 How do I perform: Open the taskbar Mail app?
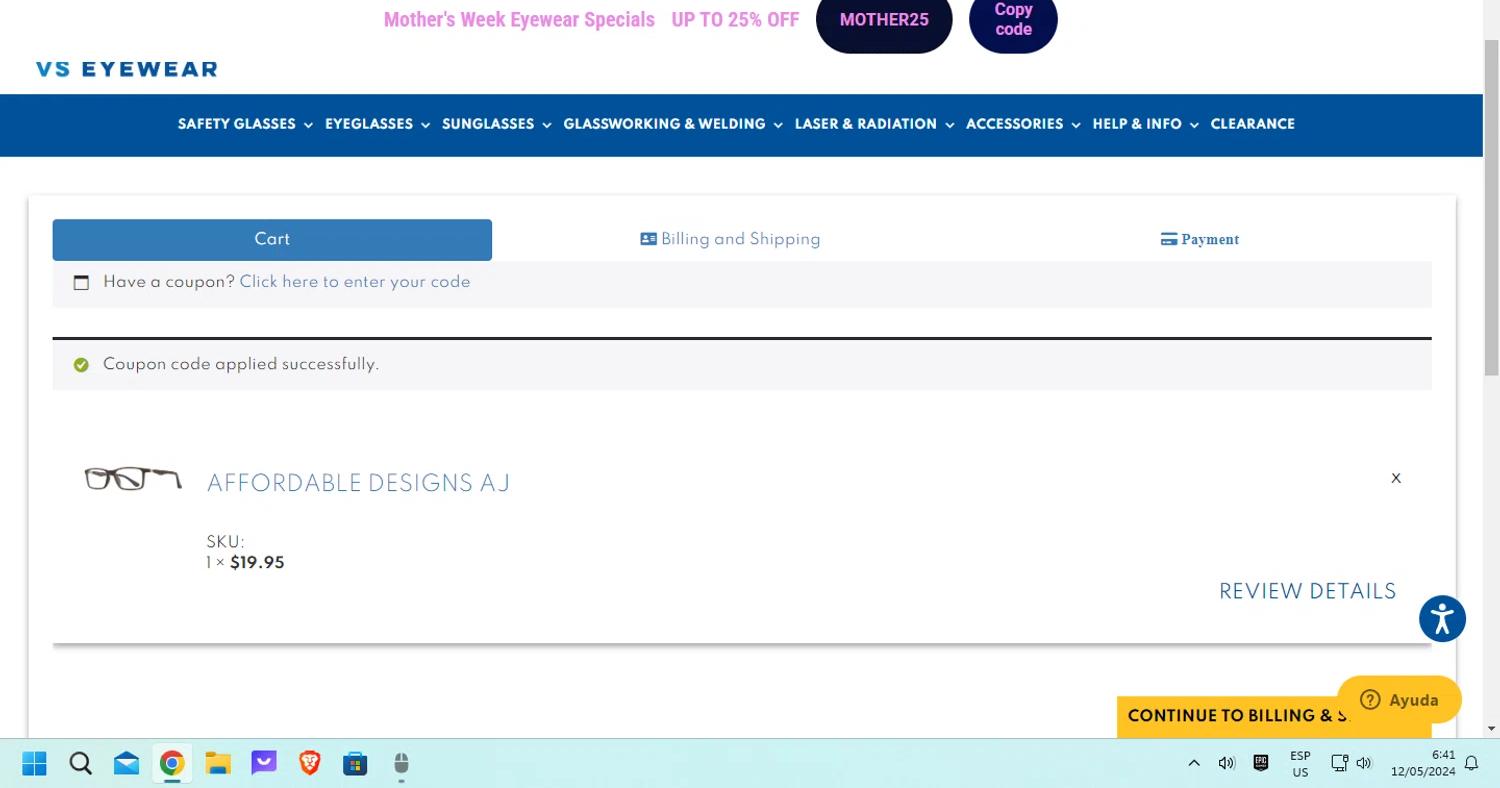[x=126, y=764]
